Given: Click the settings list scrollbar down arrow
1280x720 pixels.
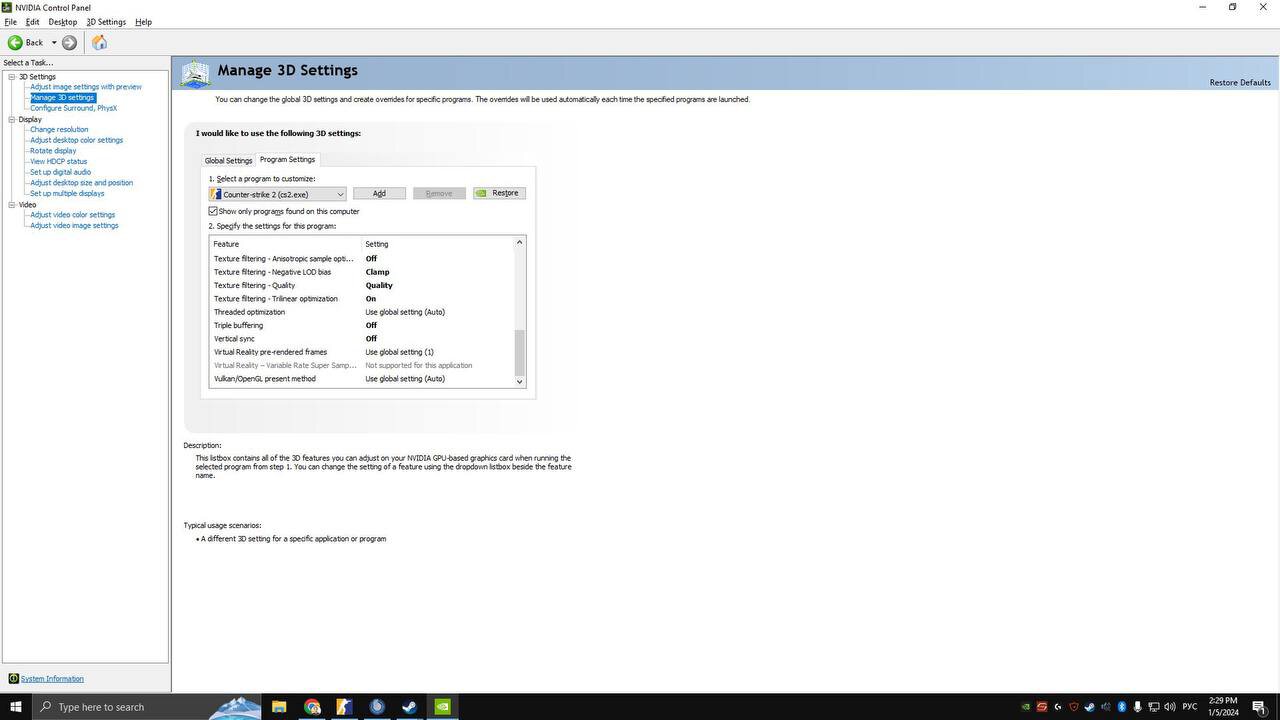Looking at the screenshot, I should point(519,381).
